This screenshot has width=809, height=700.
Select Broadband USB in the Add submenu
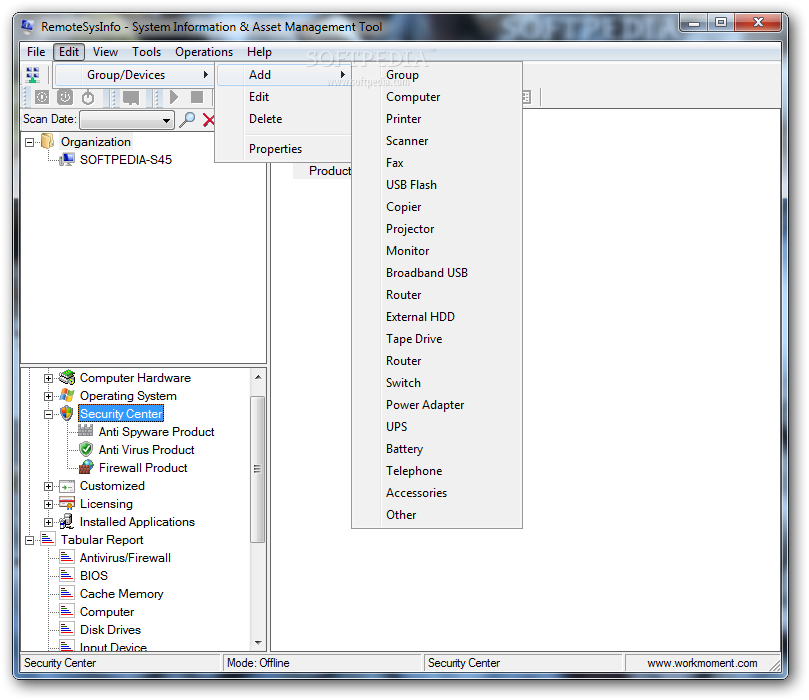(436, 273)
